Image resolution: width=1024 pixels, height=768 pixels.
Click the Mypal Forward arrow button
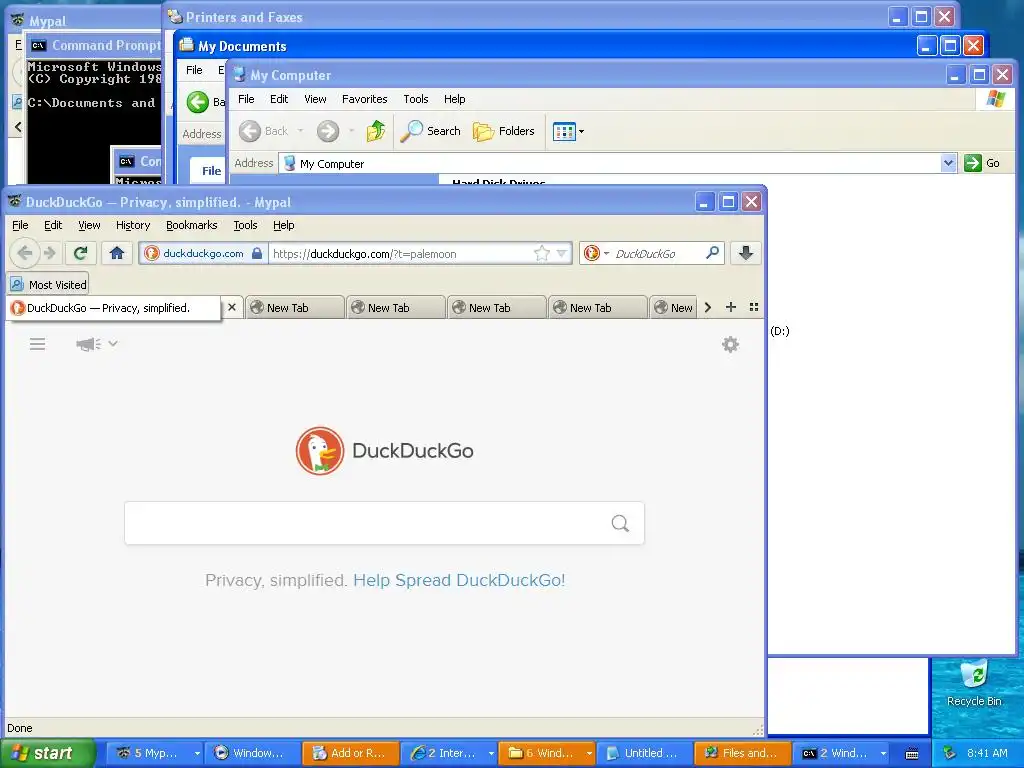click(x=50, y=253)
